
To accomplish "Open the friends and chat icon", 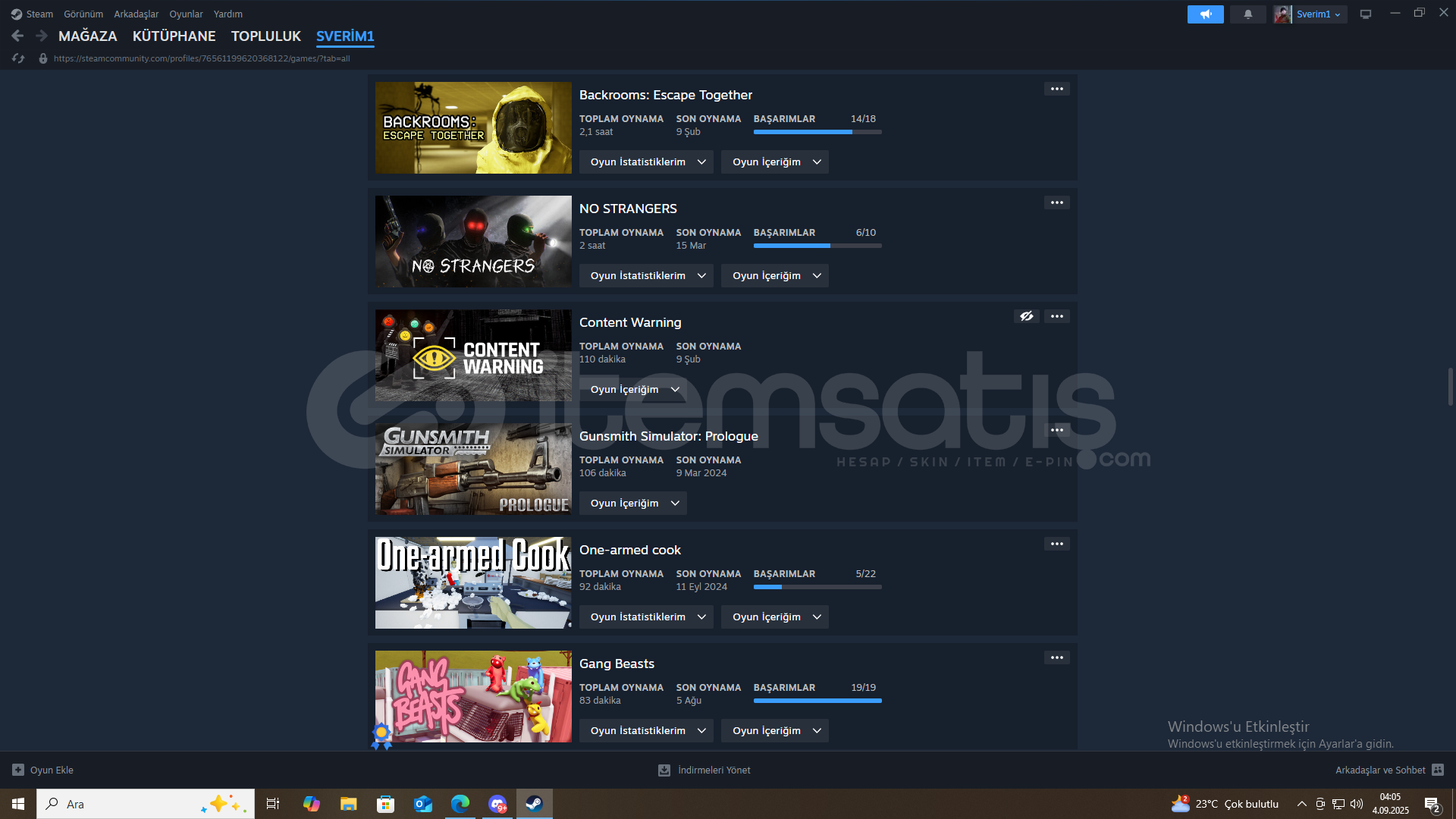I will pos(1438,770).
